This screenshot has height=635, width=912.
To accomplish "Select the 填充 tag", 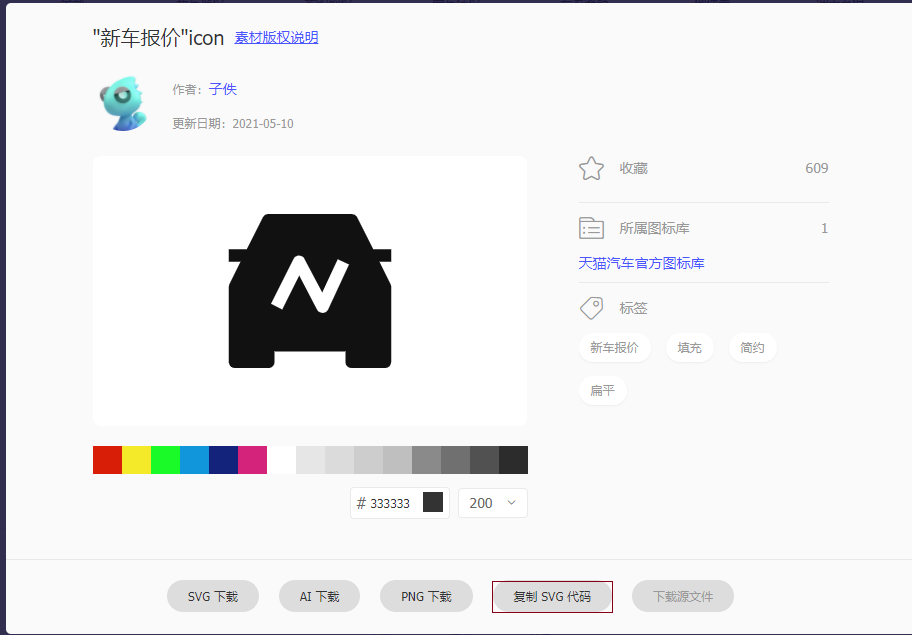I will [689, 348].
